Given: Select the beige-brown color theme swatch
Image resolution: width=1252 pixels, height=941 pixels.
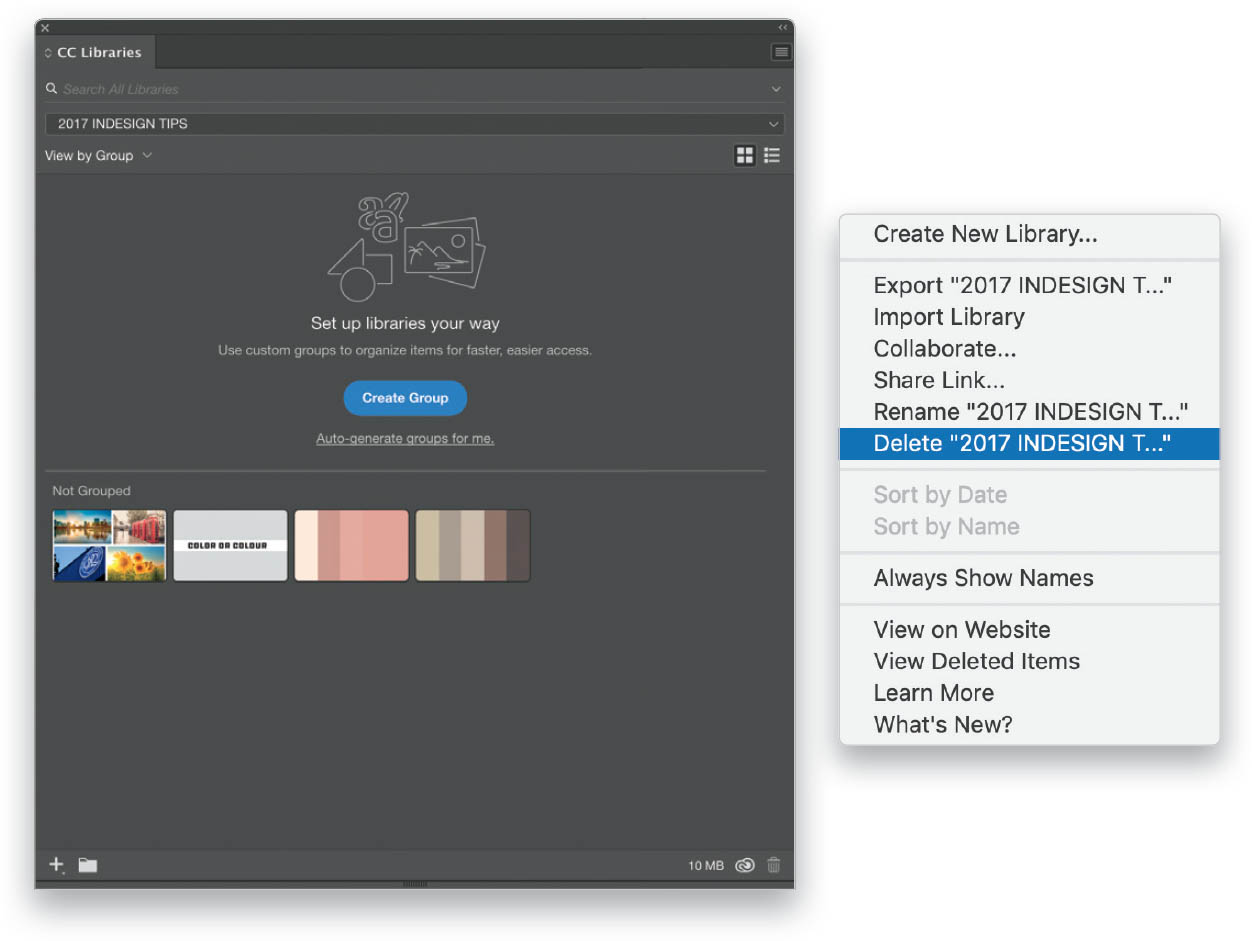Looking at the screenshot, I should pos(473,545).
